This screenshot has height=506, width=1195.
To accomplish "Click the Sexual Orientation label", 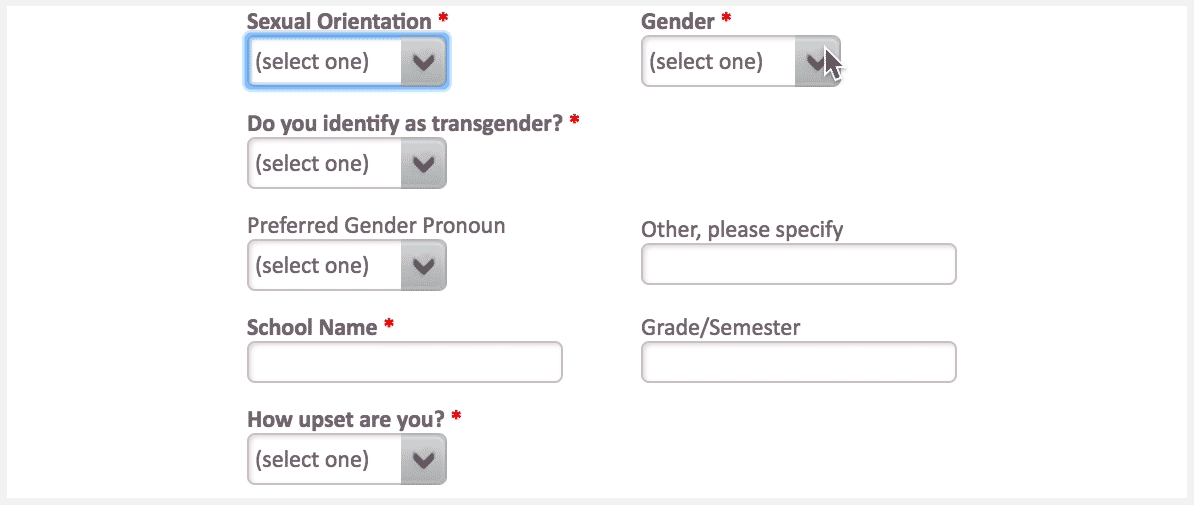I will [x=339, y=21].
